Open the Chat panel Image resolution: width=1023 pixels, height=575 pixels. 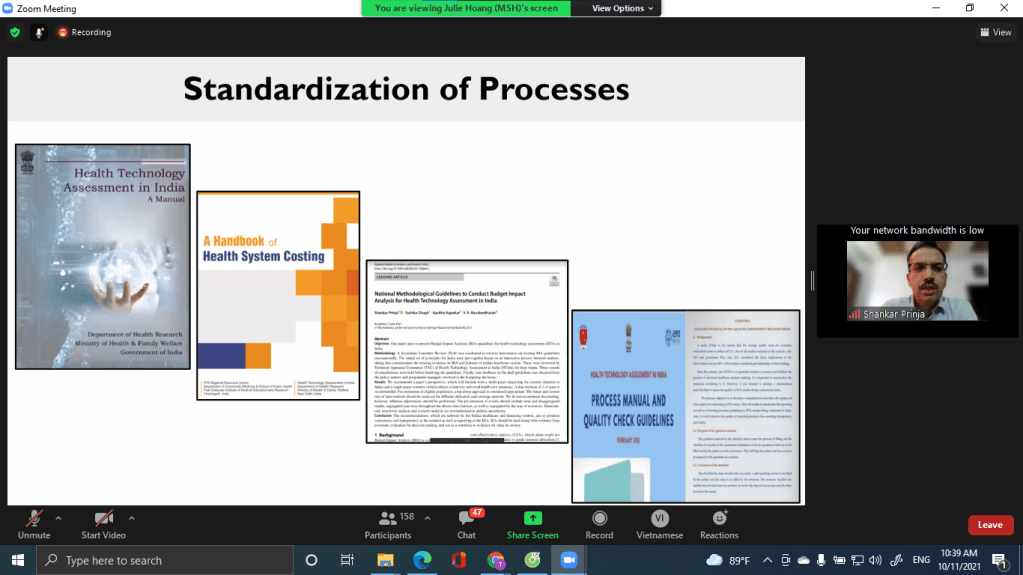[466, 523]
